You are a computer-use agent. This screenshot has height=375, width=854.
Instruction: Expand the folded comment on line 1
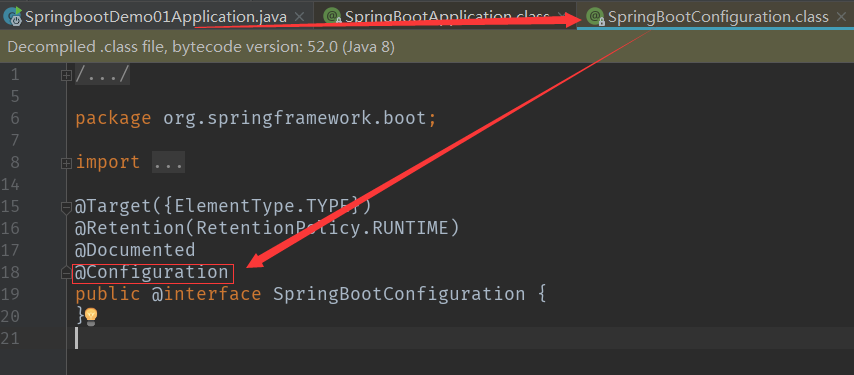(66, 75)
